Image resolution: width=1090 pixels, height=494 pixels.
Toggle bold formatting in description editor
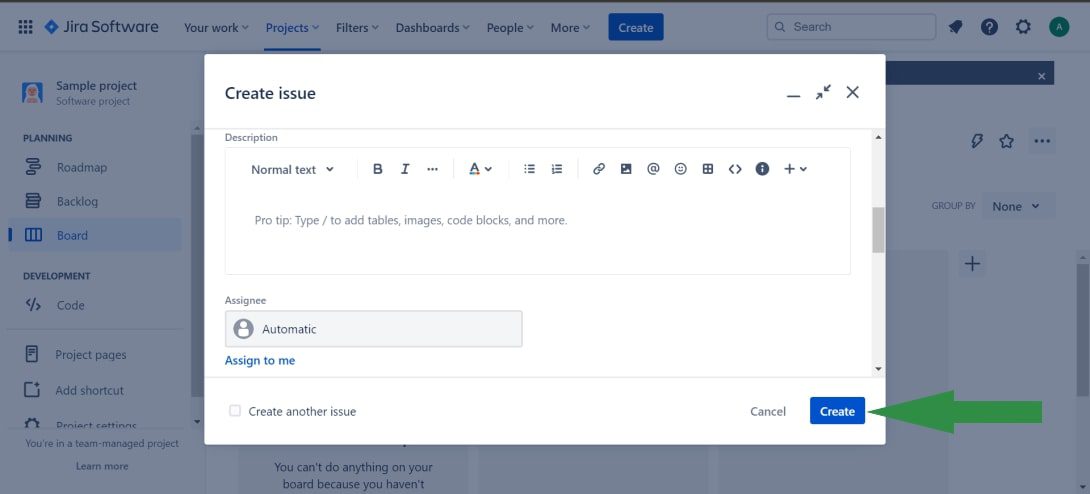(x=377, y=169)
